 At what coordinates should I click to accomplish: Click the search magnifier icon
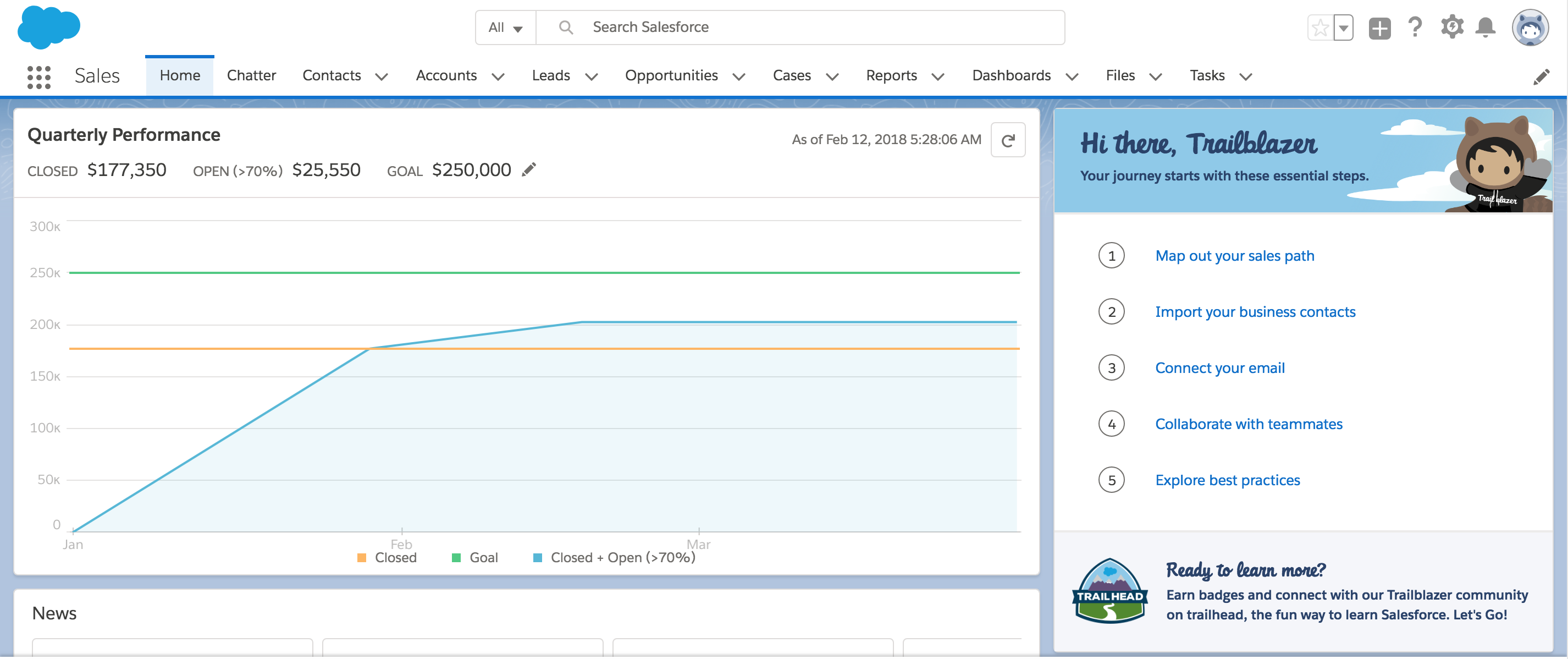click(x=566, y=28)
